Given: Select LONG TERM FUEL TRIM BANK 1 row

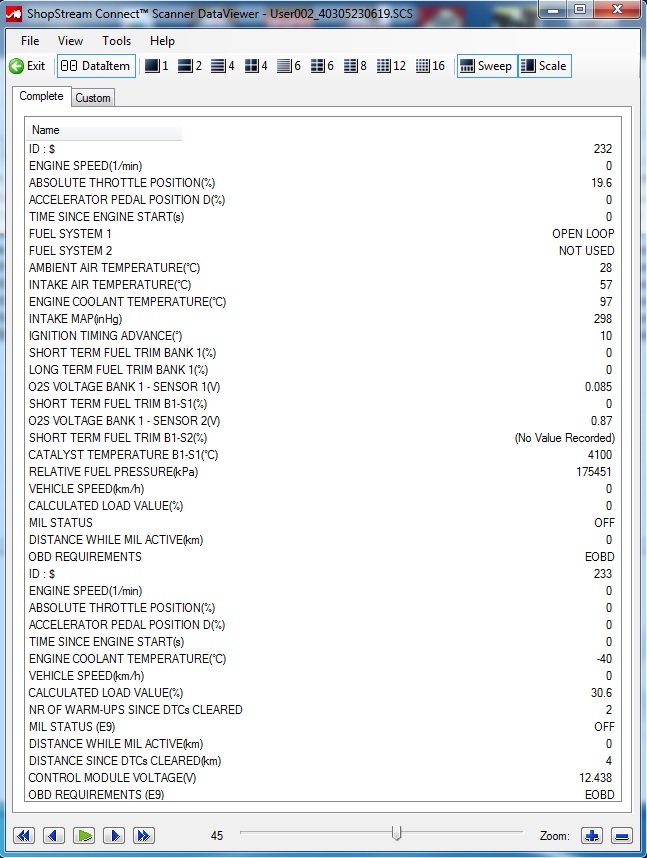Looking at the screenshot, I should click(x=323, y=369).
